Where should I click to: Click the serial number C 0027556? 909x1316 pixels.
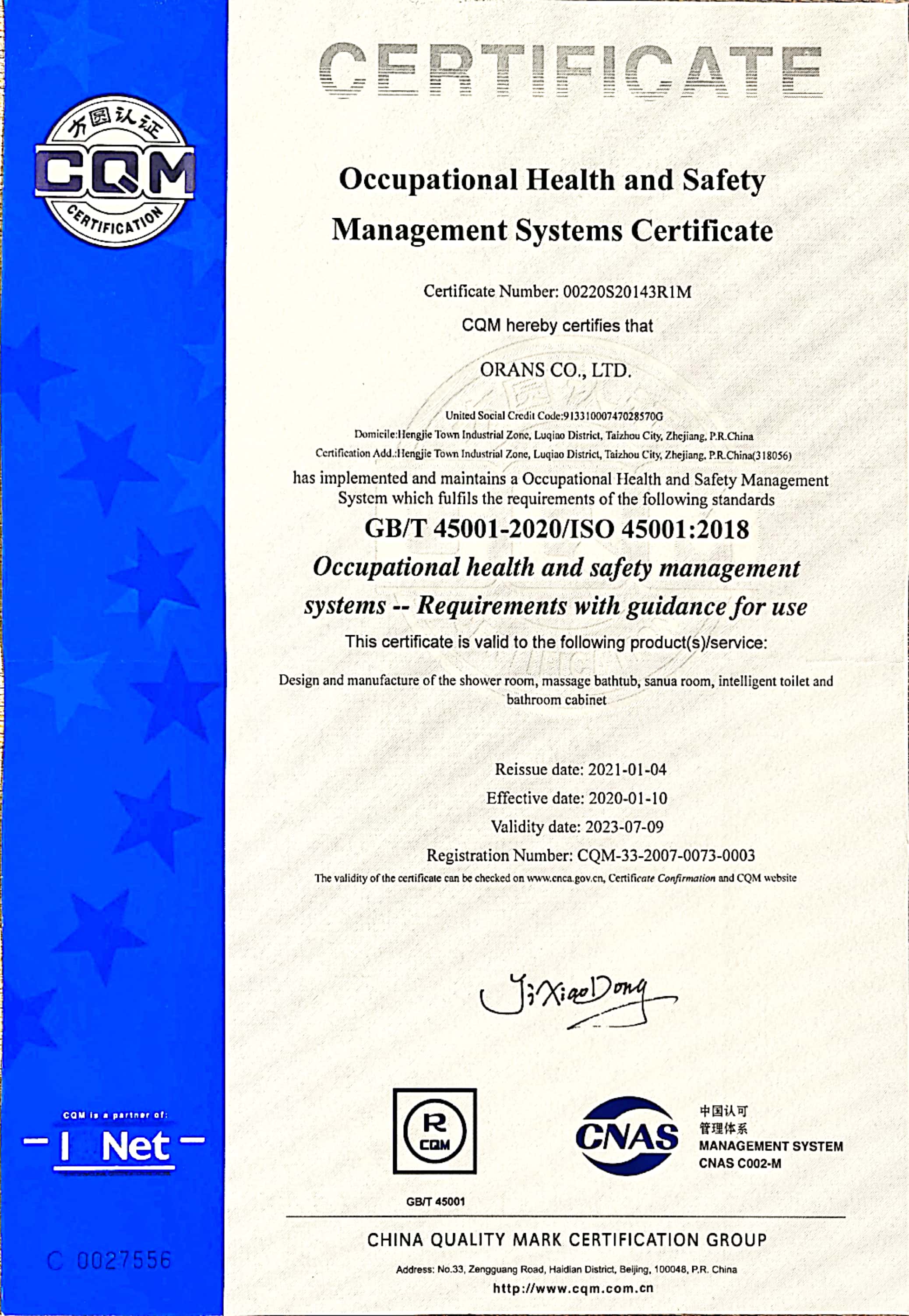(109, 1261)
